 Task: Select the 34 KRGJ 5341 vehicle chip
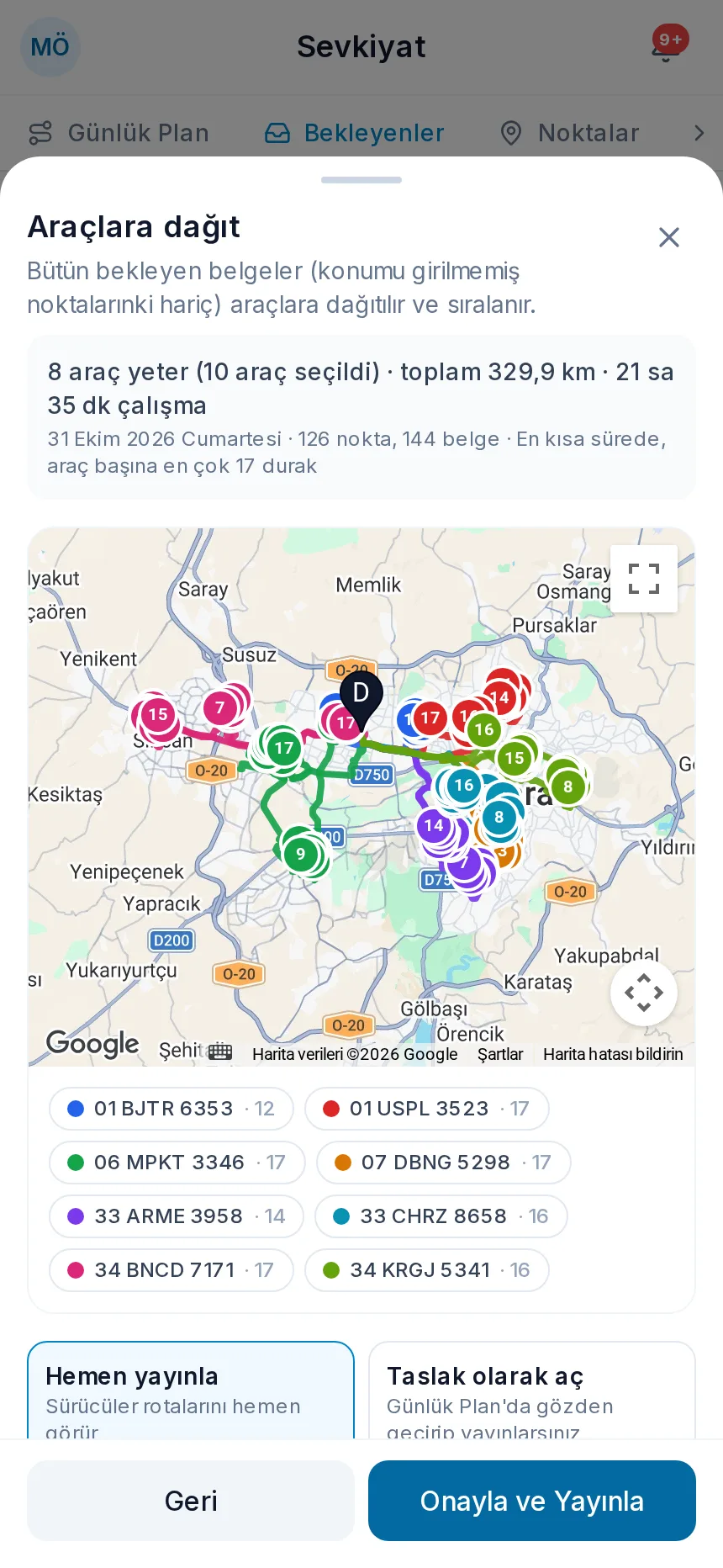[x=427, y=1270]
